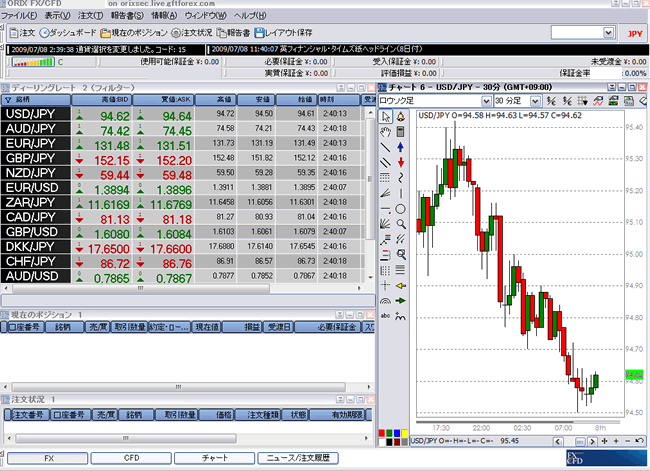Switch to the チャート tab at bottom
This screenshot has height=471, width=650.
[x=215, y=458]
